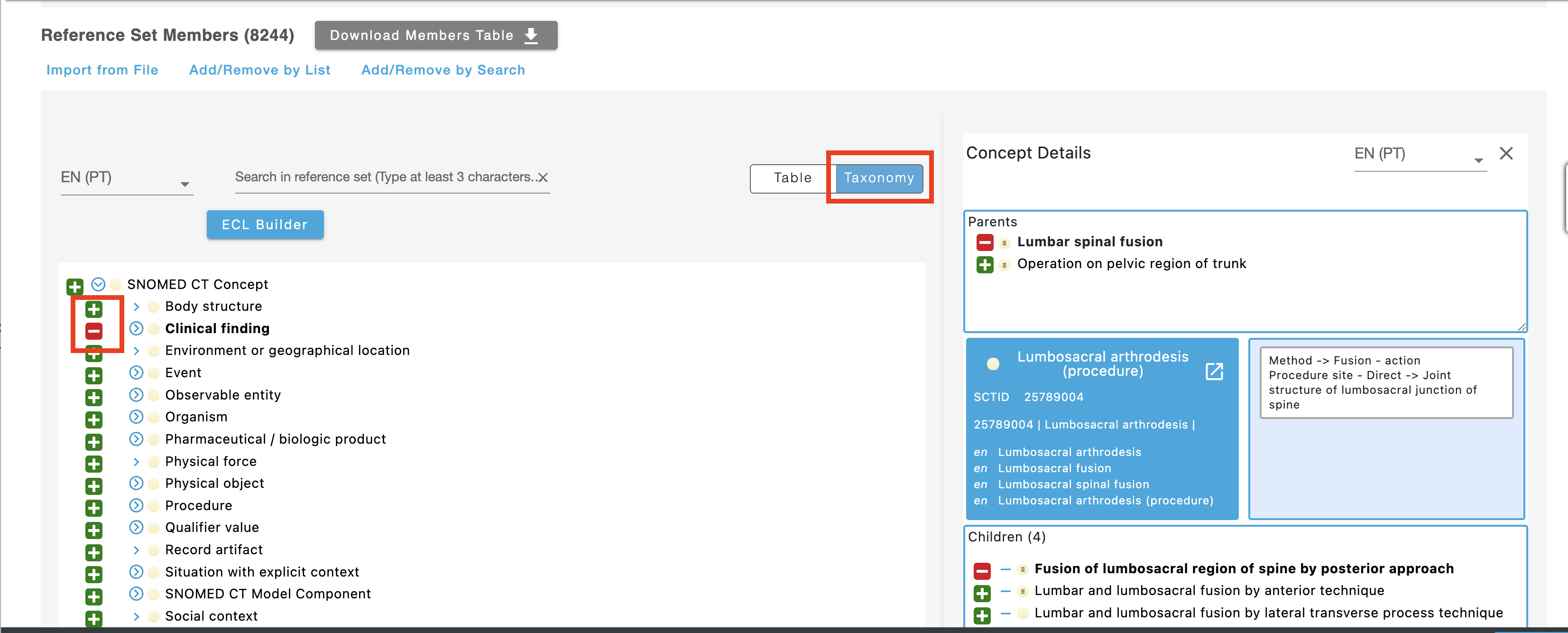Screen dimensions: 1568x633
Task: Collapse SNOMED CT Concept root chevron
Action: 98,284
